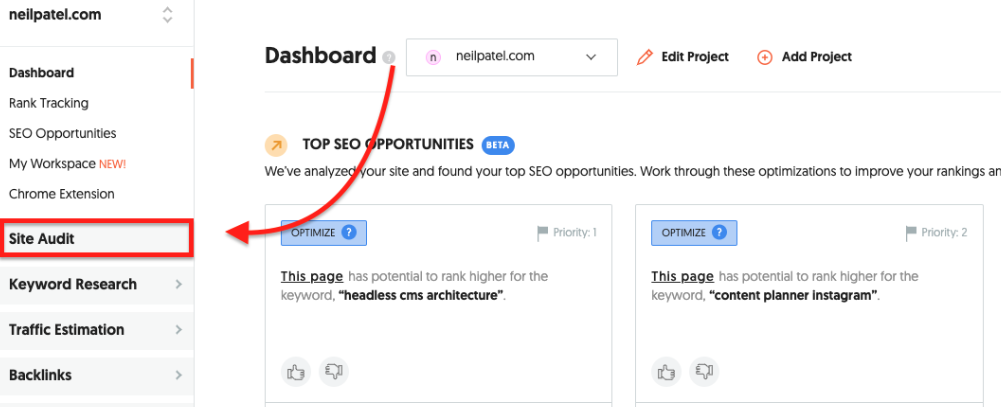The height and width of the screenshot is (407, 1001).
Task: Toggle the sidebar project switcher arrows
Action: pyautogui.click(x=167, y=16)
